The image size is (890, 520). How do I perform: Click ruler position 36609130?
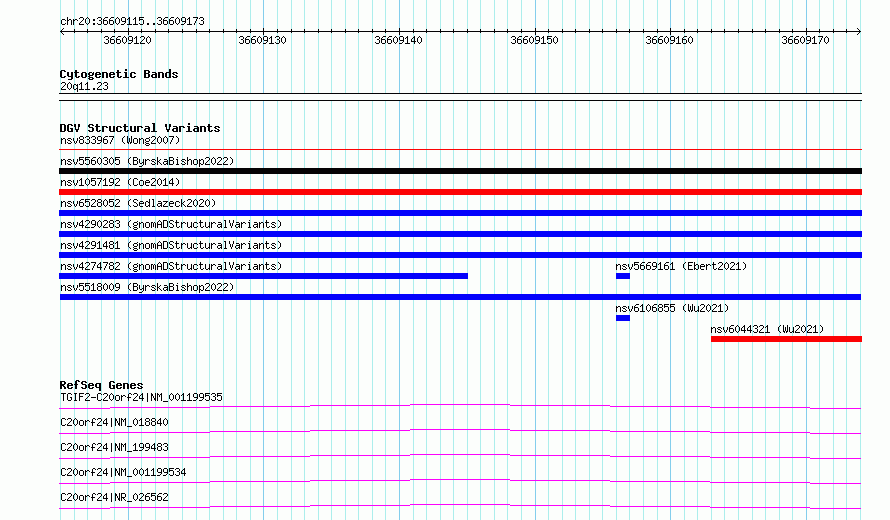pos(262,40)
